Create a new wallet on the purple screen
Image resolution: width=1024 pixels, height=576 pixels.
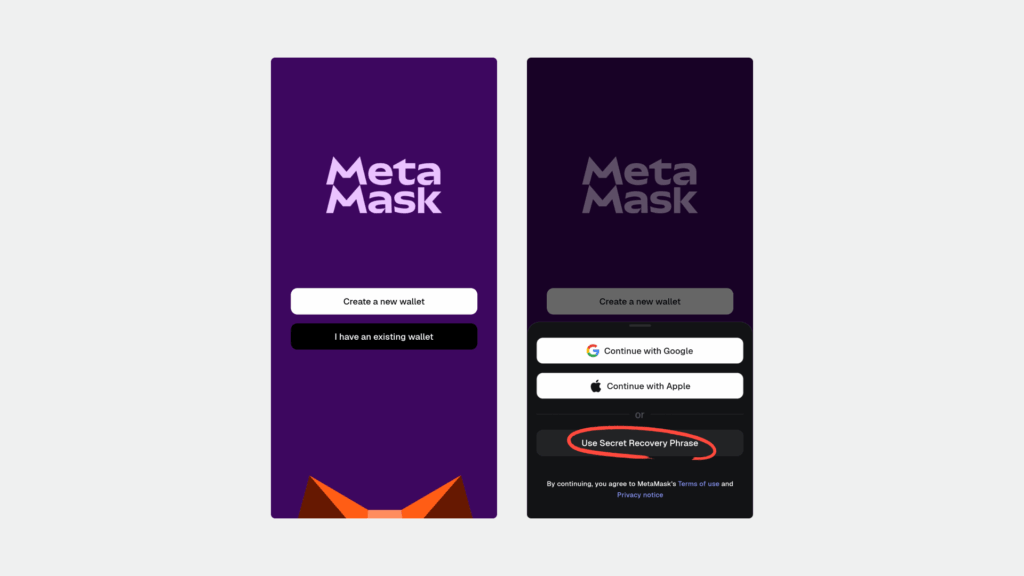[x=384, y=301]
